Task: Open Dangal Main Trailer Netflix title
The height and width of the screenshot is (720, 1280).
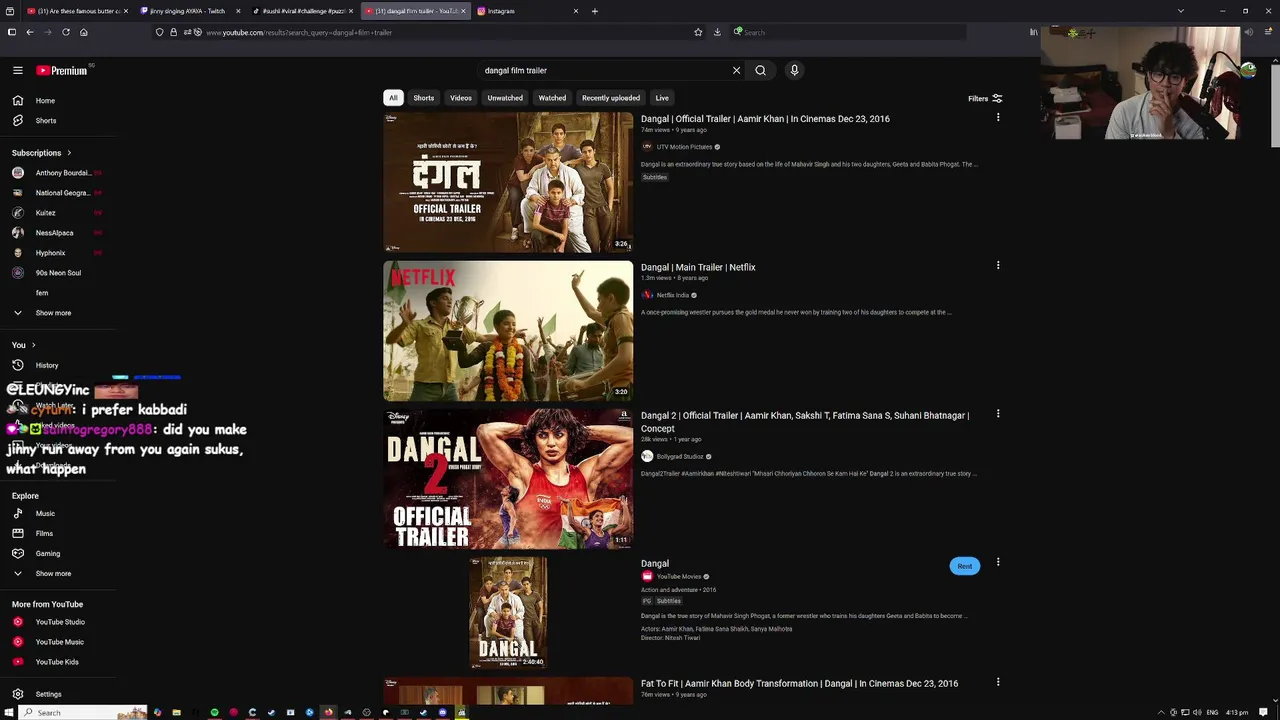Action: [x=698, y=267]
